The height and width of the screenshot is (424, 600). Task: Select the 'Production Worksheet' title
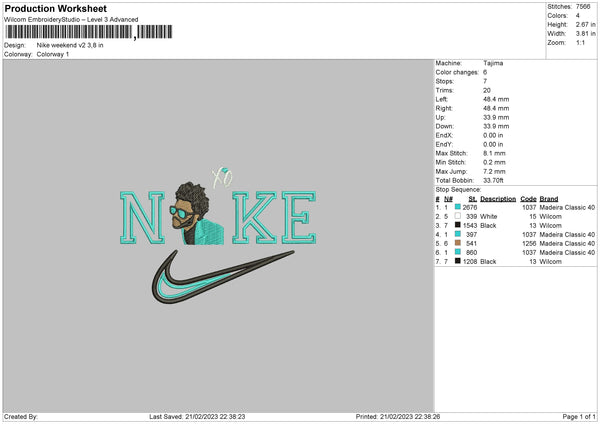(55, 8)
